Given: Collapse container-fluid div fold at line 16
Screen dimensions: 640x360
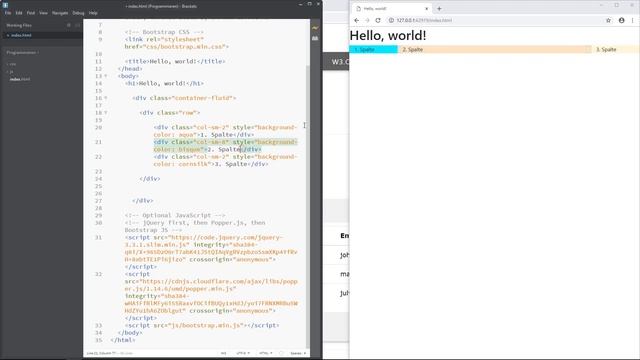Looking at the screenshot, I should [106, 98].
